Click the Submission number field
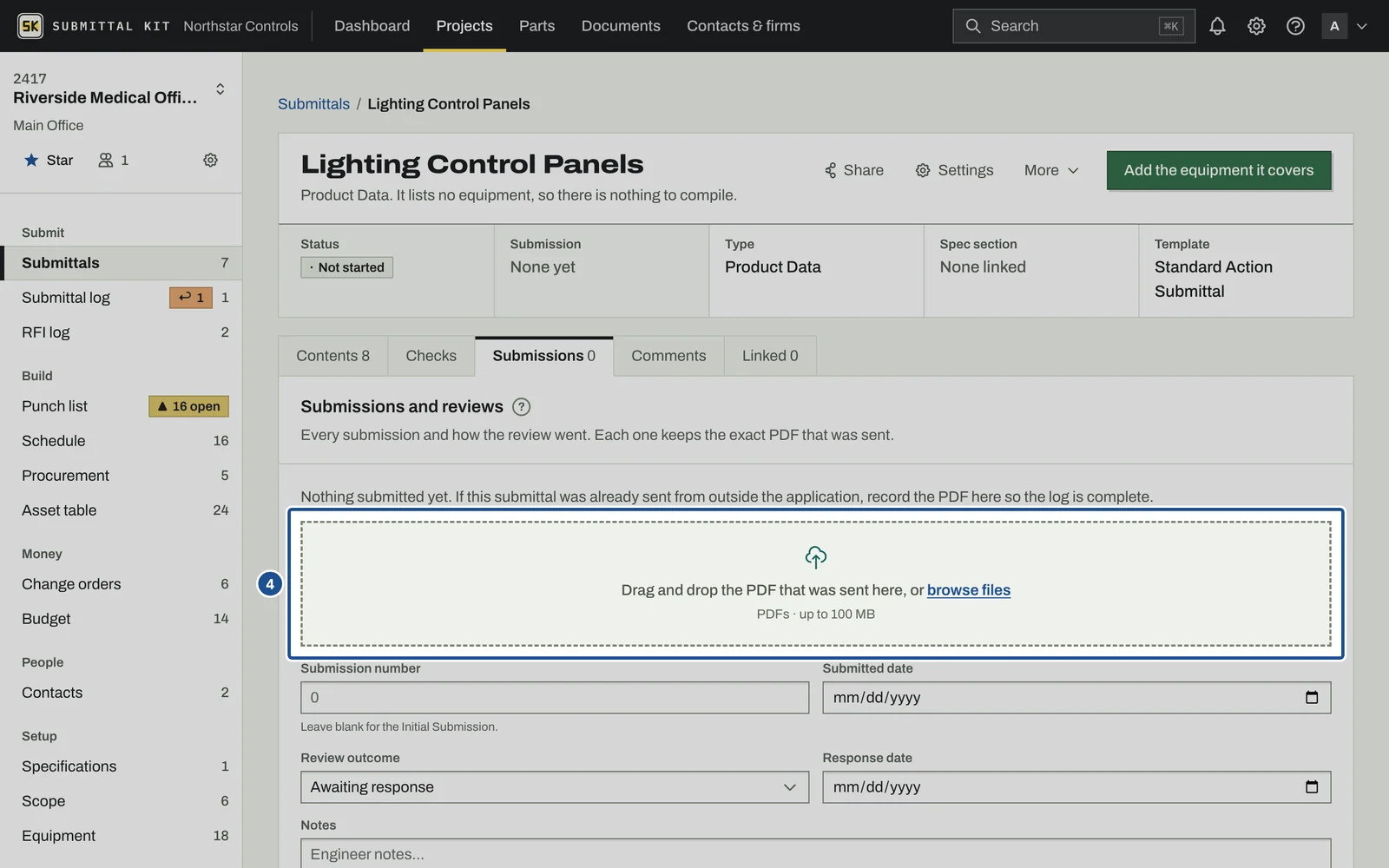Screen dimensions: 1389x868 [555, 698]
